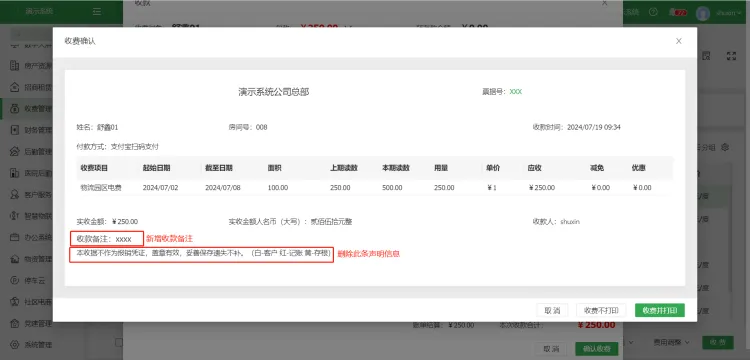Click the 2024/07/08 end date cell
Viewport: 750px width, 360px height.
click(223, 188)
